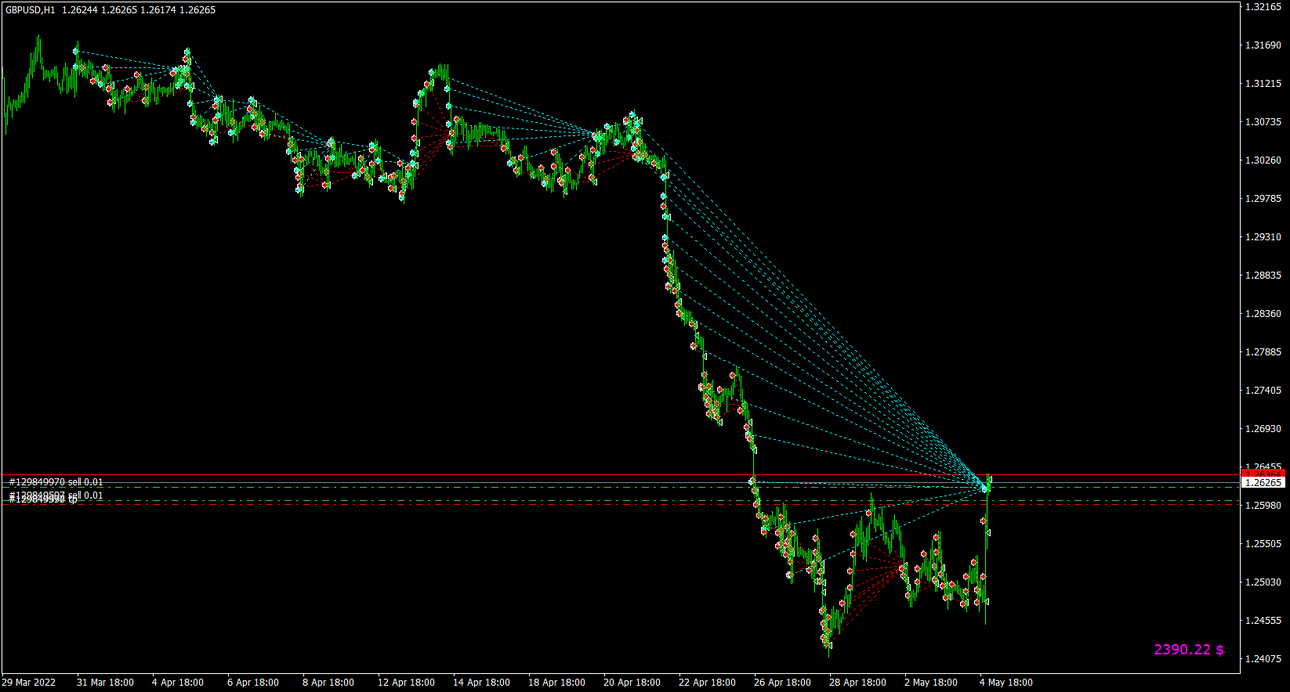Screen dimensions: 1290x692
Task: Click the 14 Apr 18:00 time label
Action: point(481,683)
